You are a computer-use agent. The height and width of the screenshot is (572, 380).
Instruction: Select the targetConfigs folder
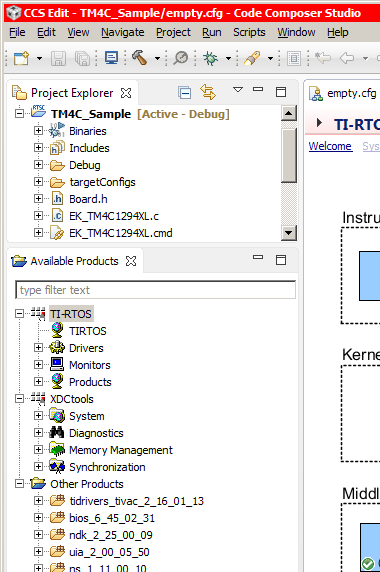point(102,182)
